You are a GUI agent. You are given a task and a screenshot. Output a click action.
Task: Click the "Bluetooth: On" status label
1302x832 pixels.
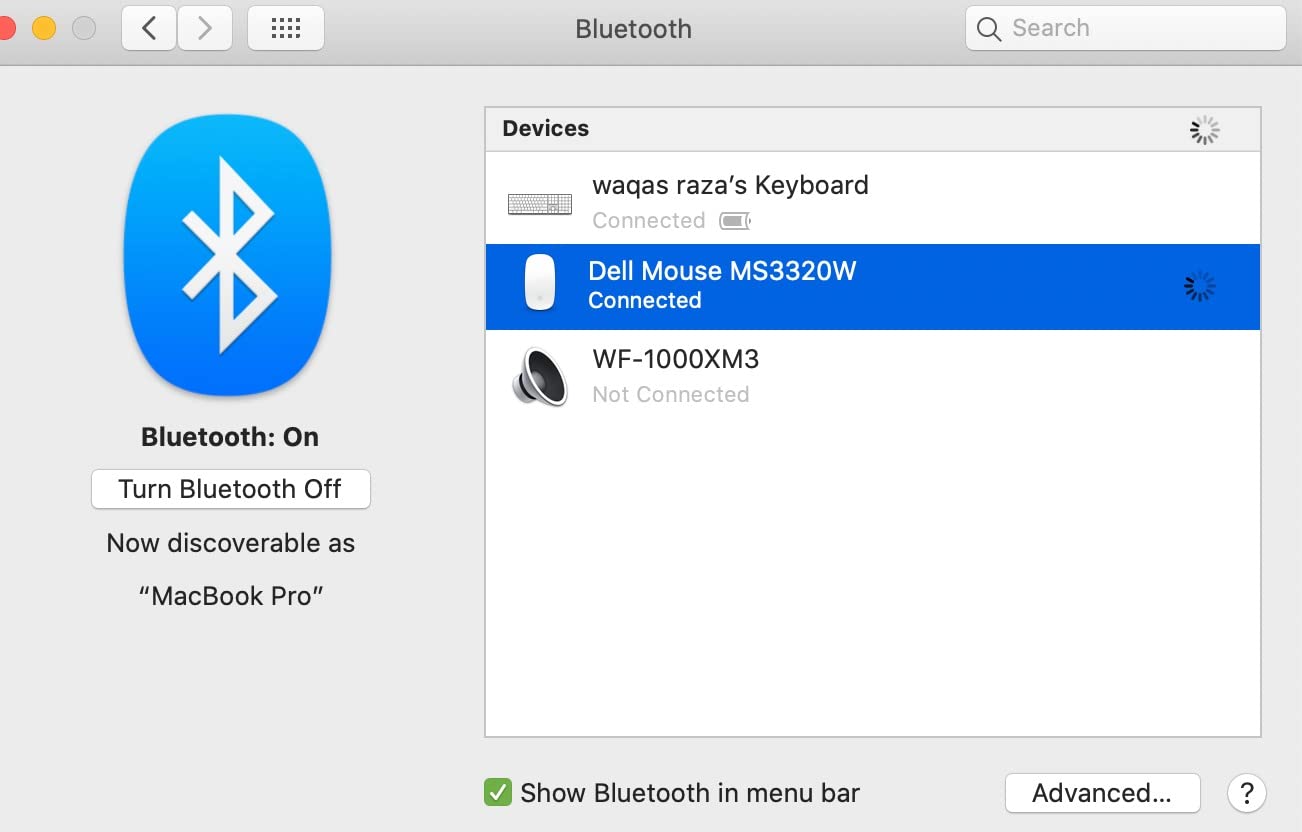point(230,437)
